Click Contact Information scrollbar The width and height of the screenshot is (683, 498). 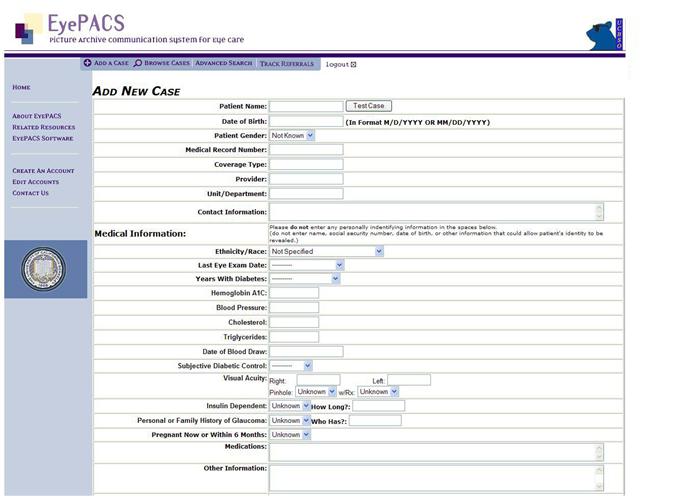[599, 212]
